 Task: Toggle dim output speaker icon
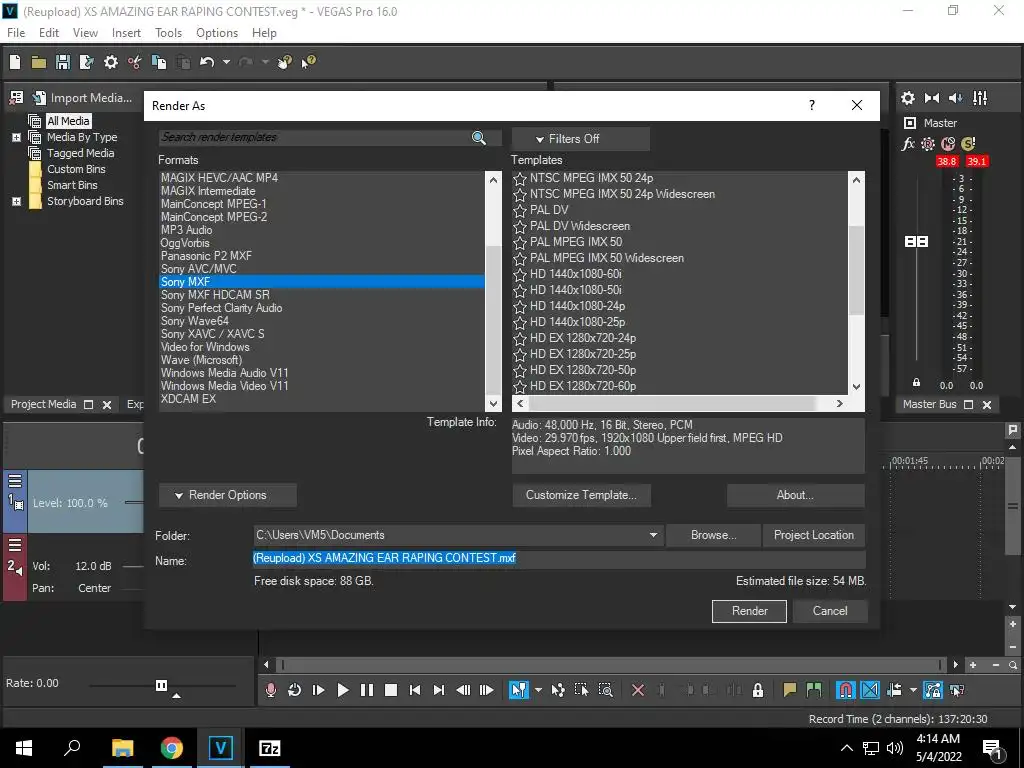point(955,98)
